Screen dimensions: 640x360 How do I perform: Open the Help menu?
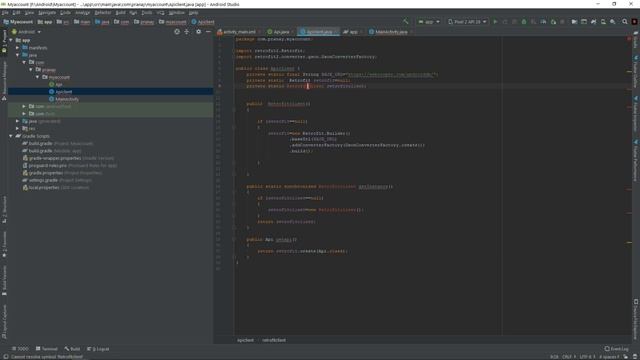(193, 13)
